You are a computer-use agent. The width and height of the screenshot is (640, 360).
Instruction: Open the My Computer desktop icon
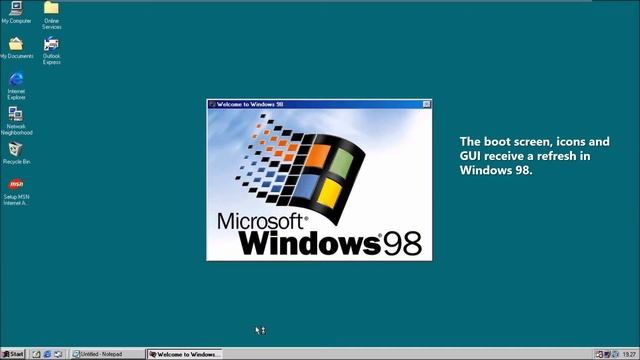tap(16, 12)
